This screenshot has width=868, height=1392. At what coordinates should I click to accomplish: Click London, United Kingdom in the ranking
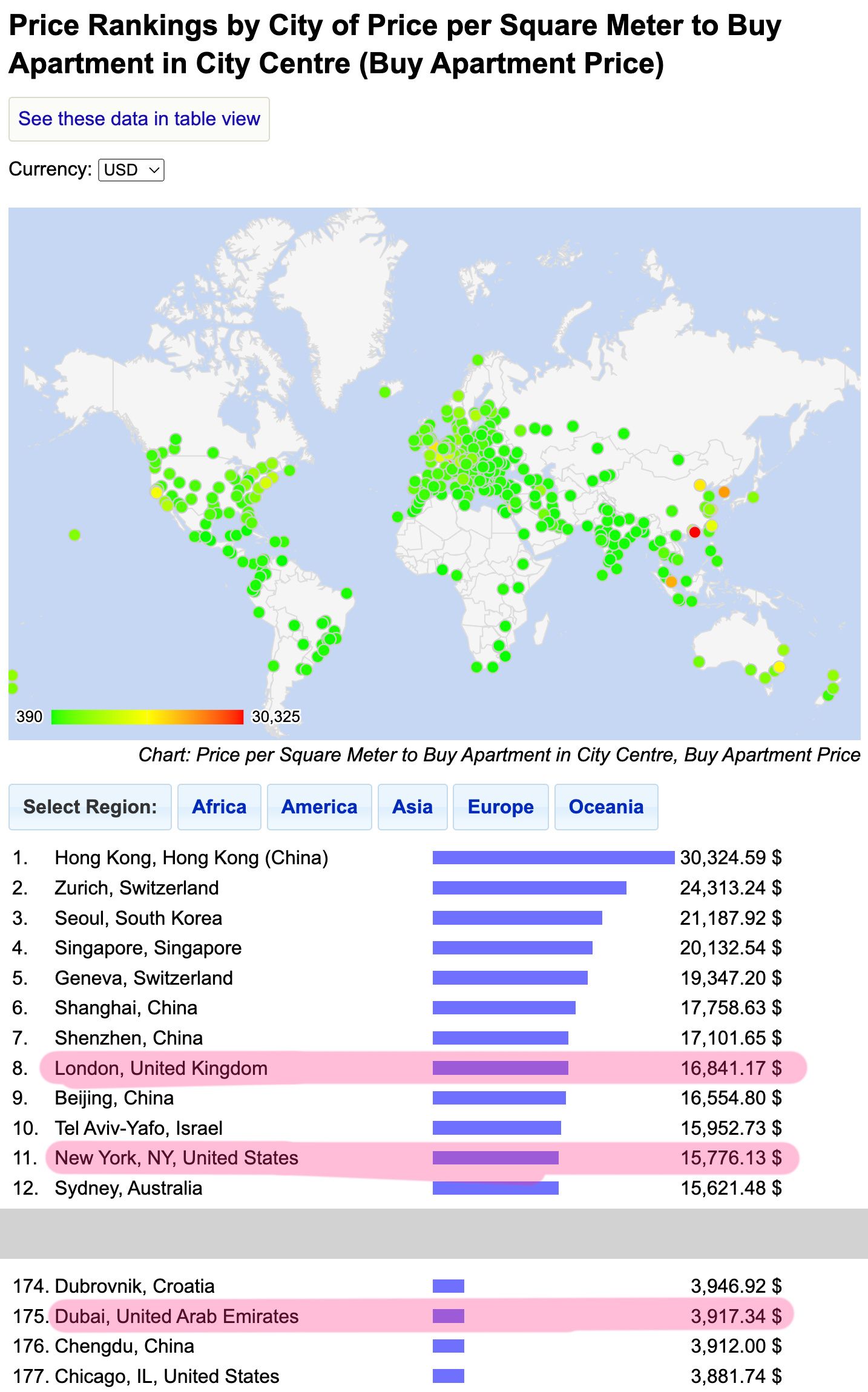[161, 1068]
